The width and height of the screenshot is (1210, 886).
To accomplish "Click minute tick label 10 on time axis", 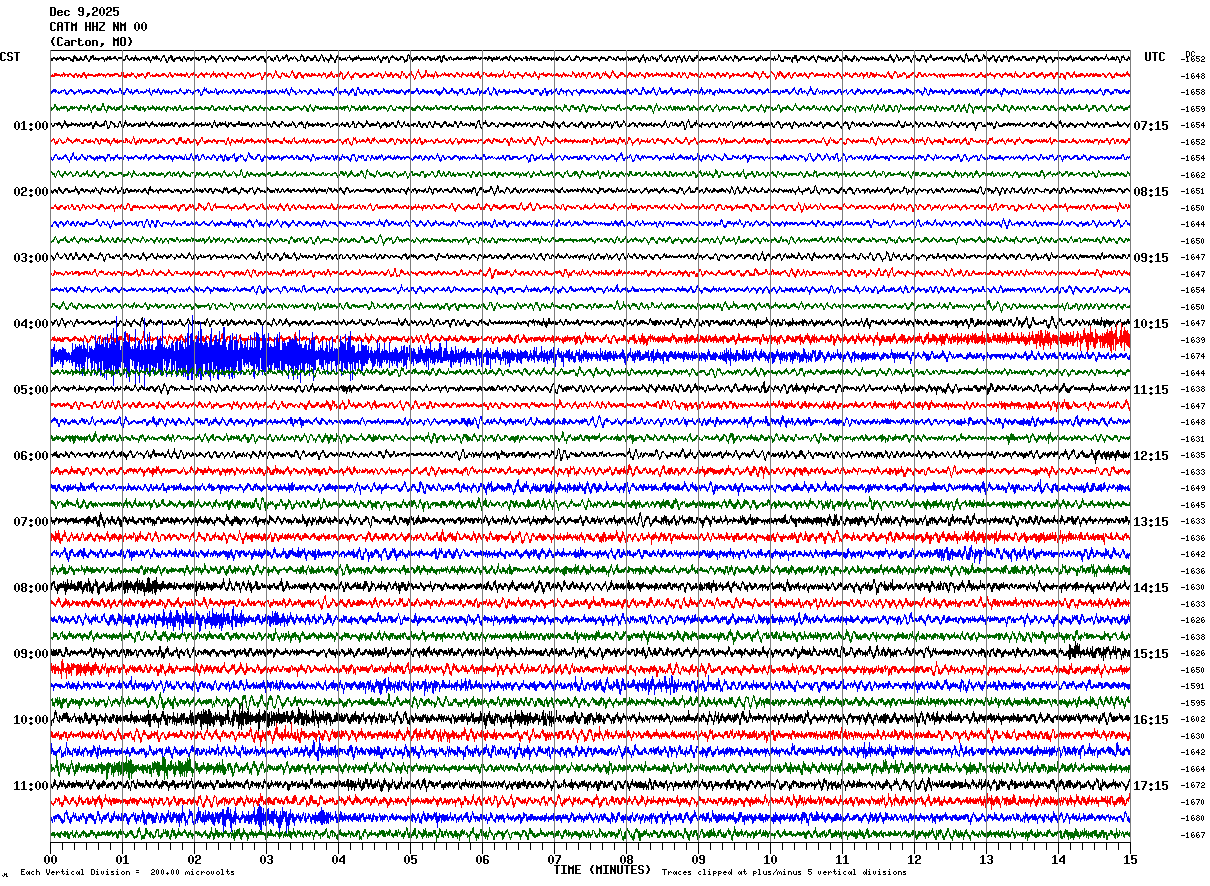I will (770, 859).
